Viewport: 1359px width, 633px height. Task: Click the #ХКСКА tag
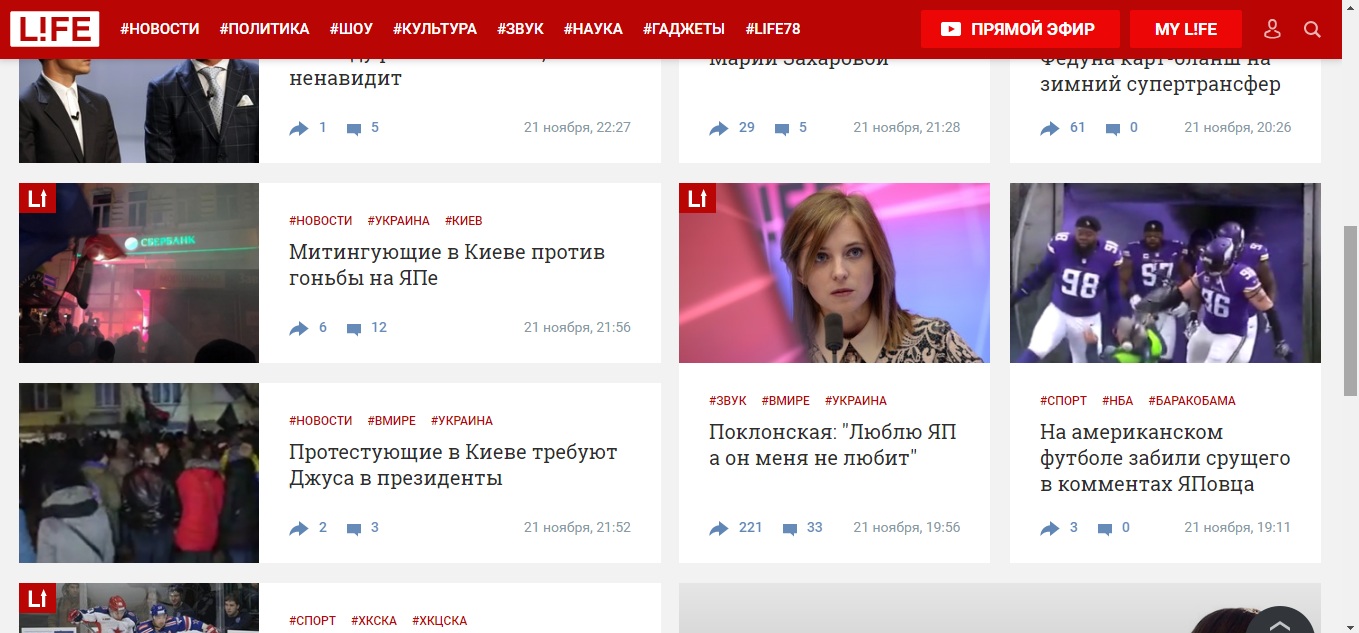(x=374, y=621)
